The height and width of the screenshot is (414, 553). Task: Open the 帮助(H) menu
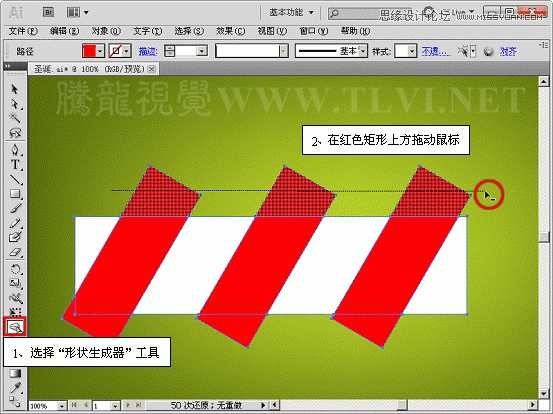tap(356, 31)
